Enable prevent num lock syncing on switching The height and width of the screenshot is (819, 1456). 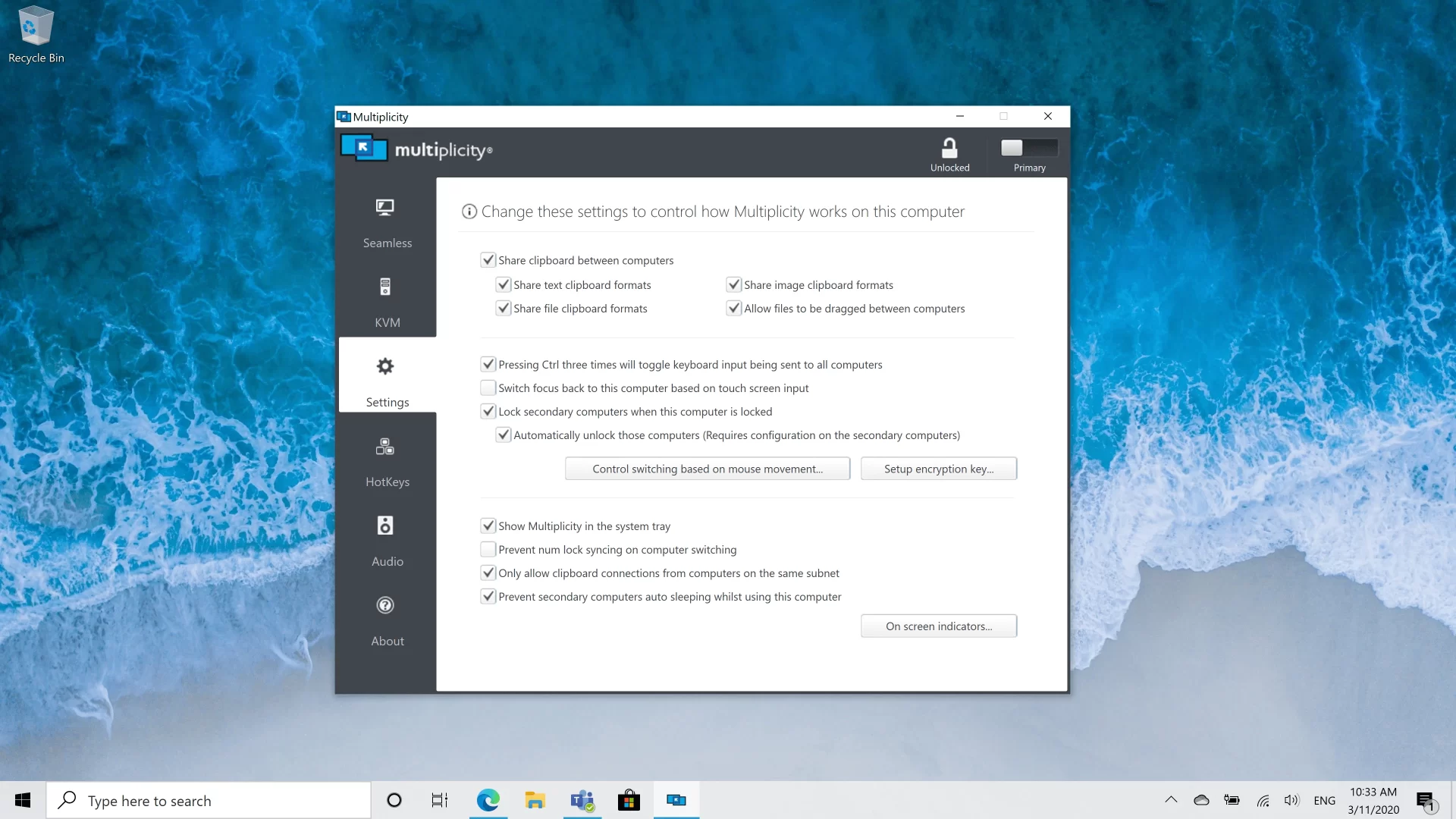point(488,549)
